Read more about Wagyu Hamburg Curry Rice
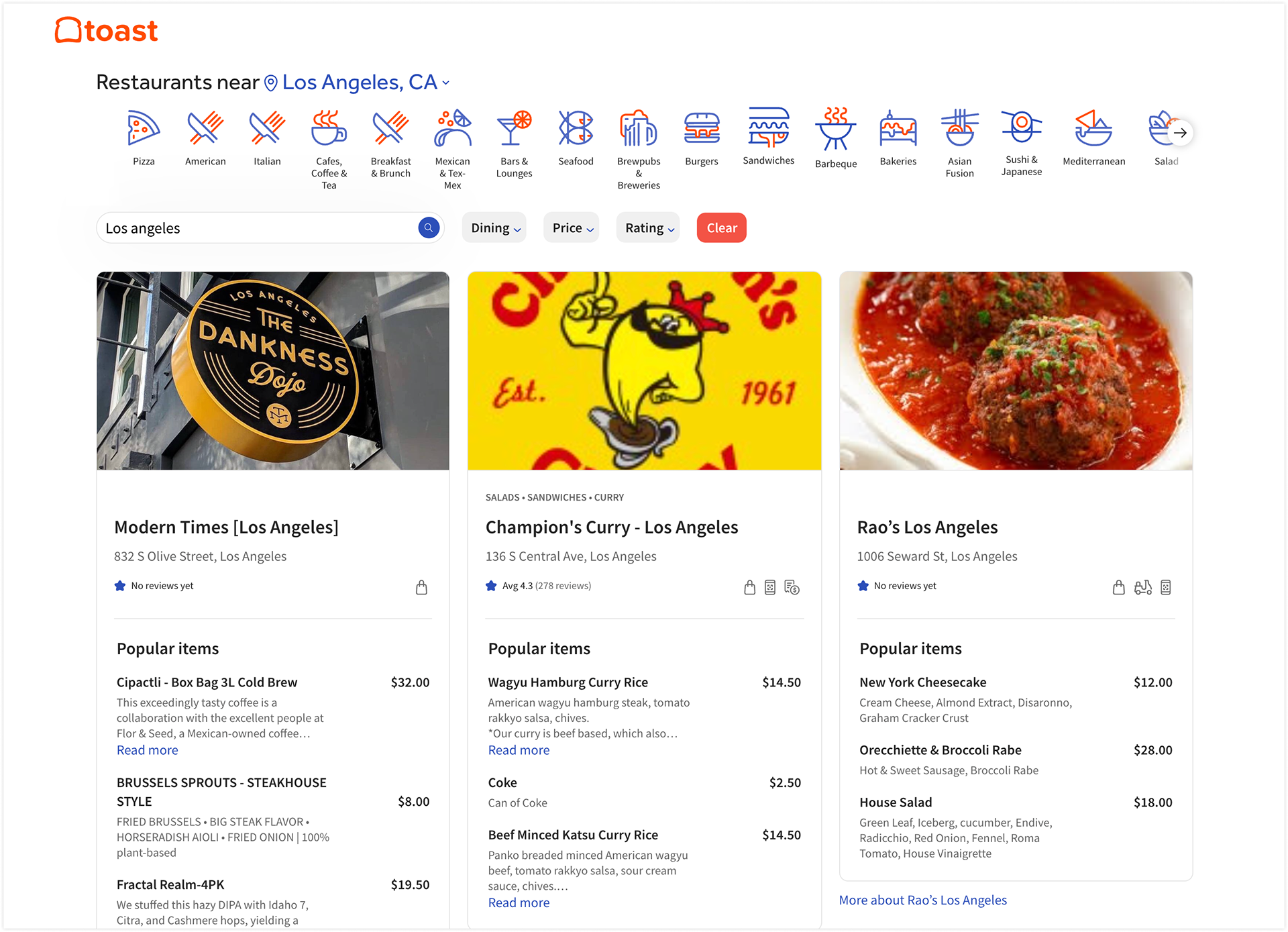Image resolution: width=1288 pixels, height=932 pixels. click(519, 750)
